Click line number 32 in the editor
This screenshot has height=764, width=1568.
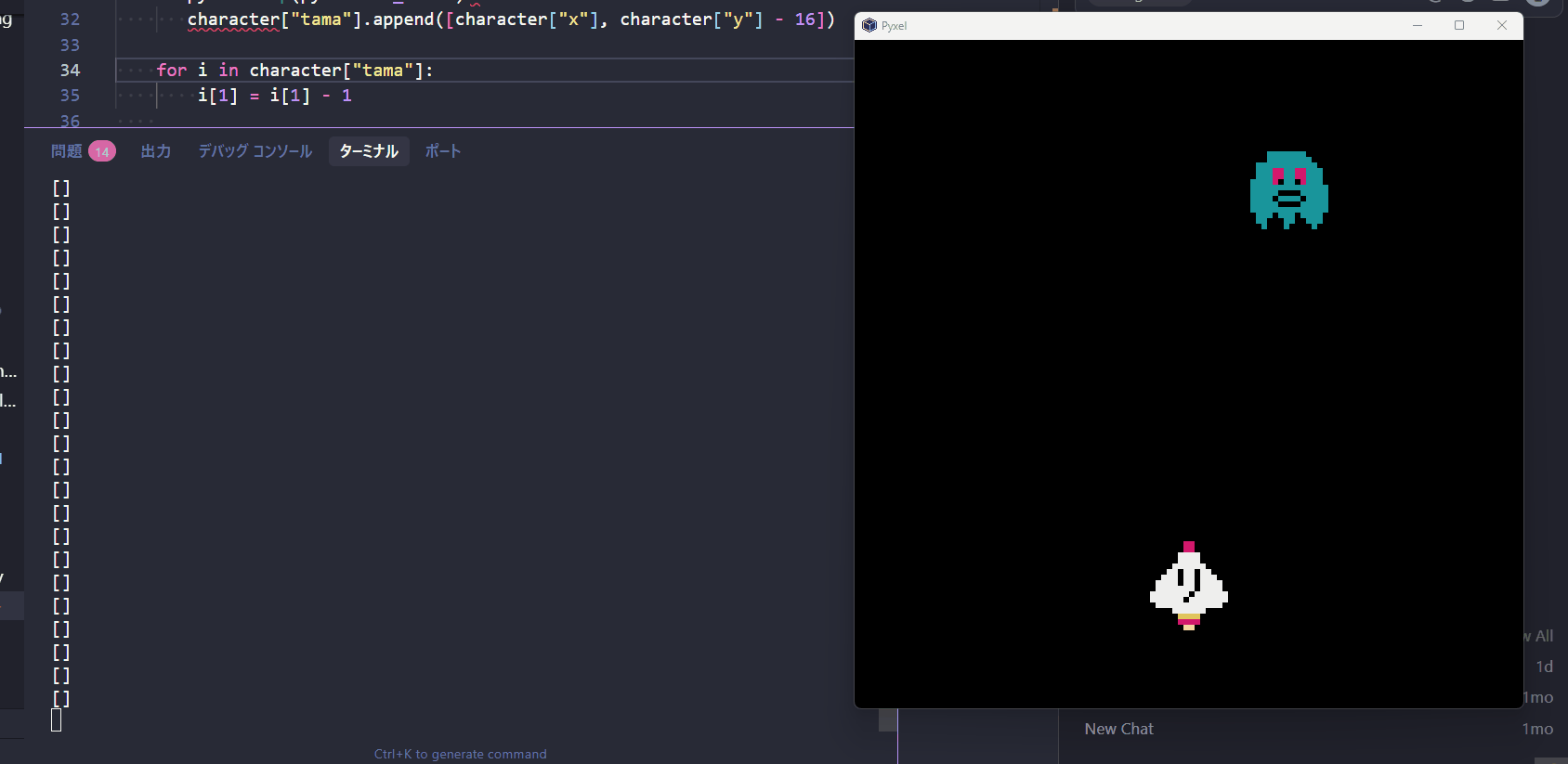[x=71, y=19]
